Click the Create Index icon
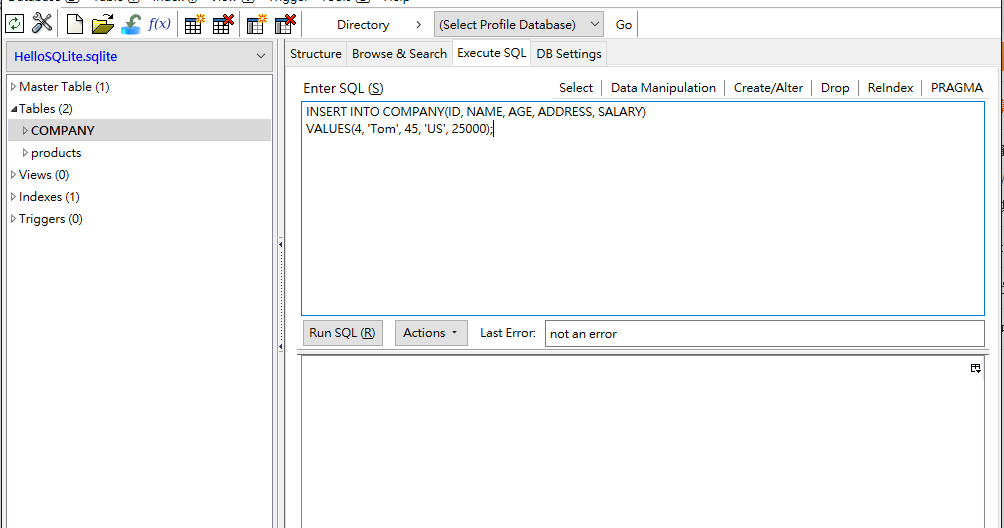Viewport: 1004px width, 528px height. click(257, 24)
